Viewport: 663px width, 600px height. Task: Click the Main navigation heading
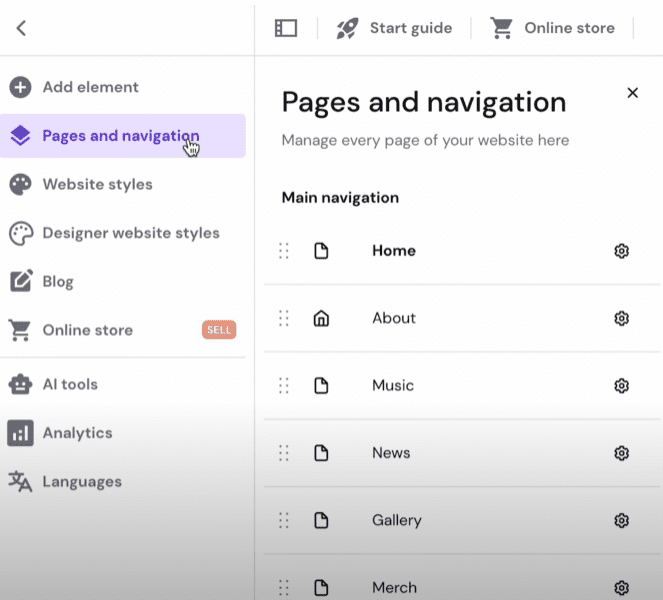tap(340, 198)
